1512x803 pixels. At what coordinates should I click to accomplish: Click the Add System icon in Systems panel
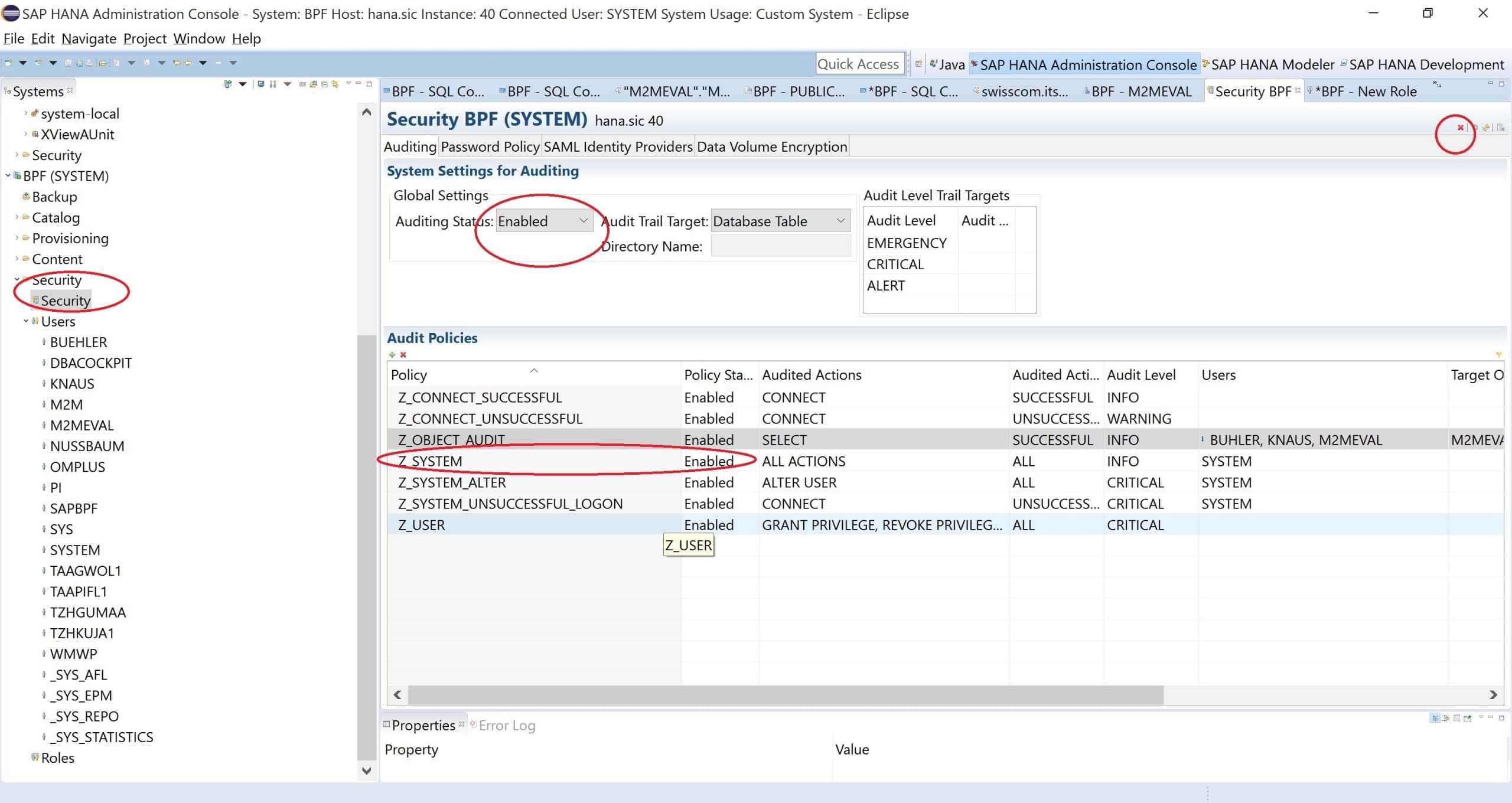[227, 84]
